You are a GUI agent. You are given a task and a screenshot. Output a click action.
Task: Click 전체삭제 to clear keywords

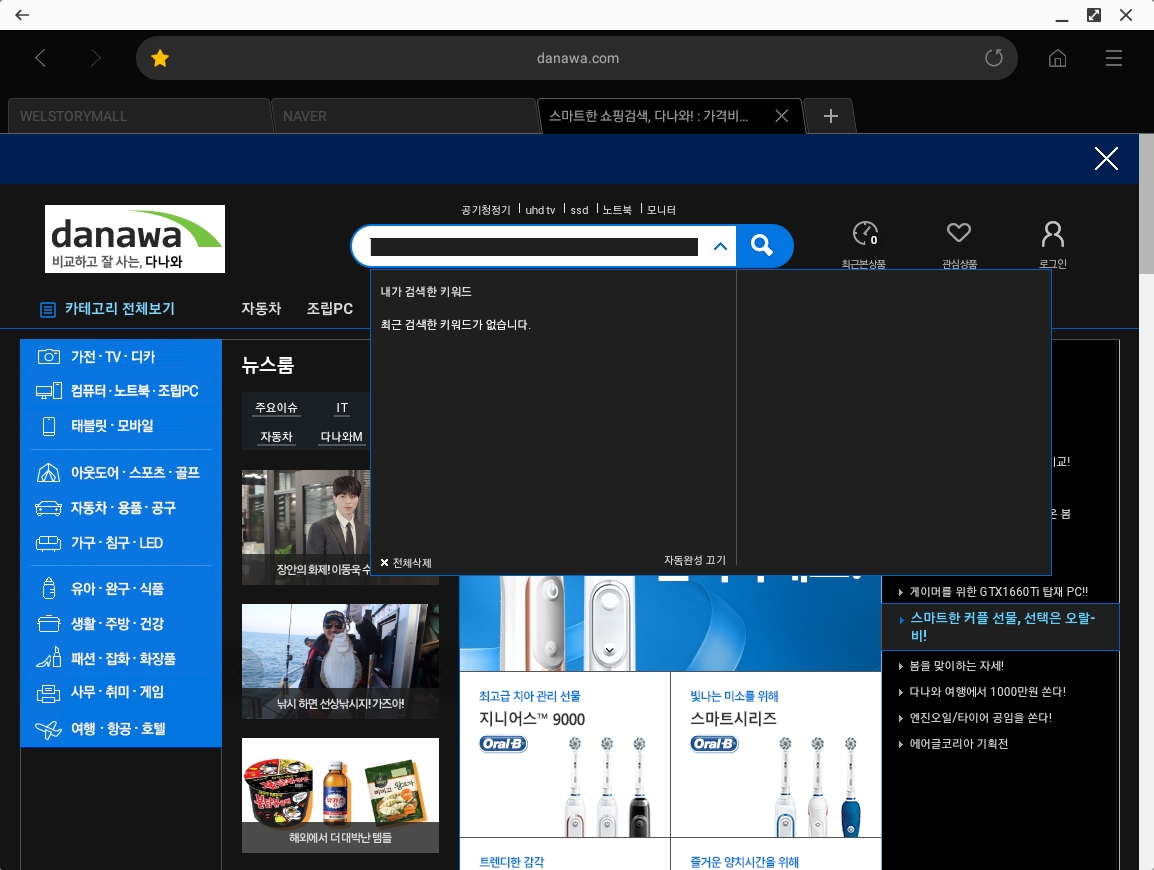click(x=406, y=562)
